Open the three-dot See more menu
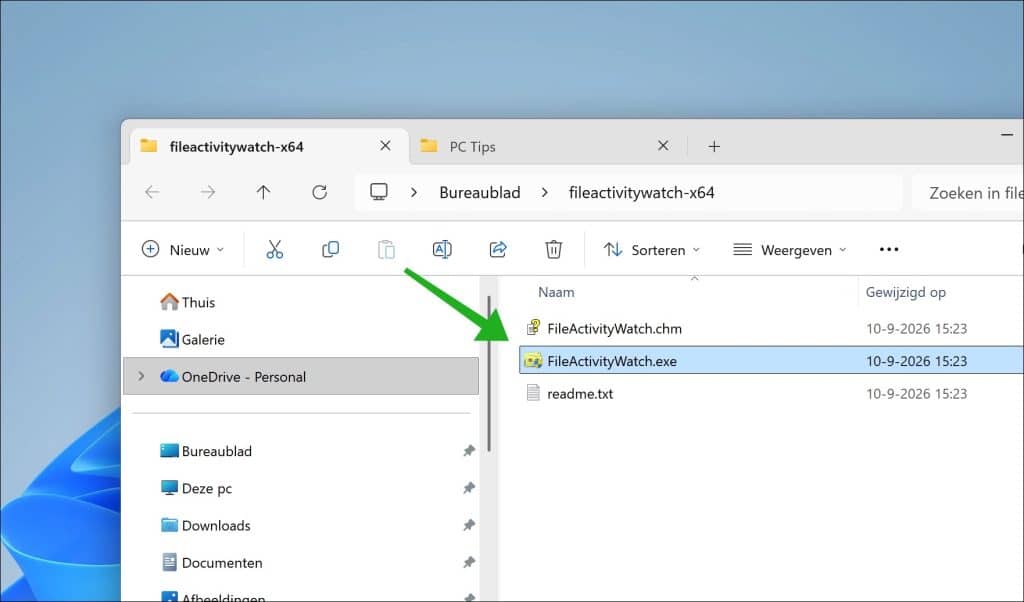Viewport: 1024px width, 602px height. click(x=889, y=249)
